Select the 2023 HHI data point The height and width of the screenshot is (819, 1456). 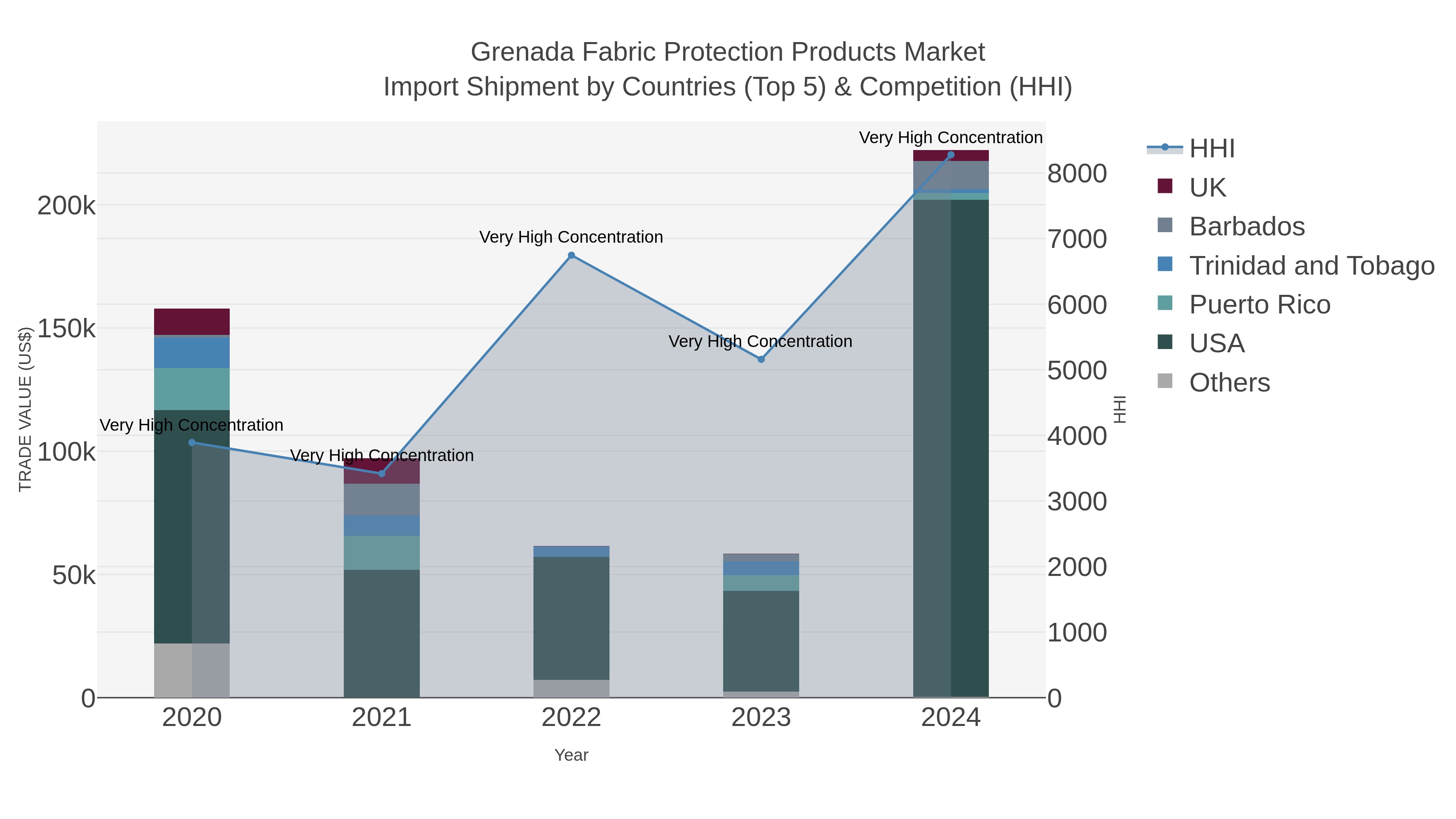tap(761, 360)
